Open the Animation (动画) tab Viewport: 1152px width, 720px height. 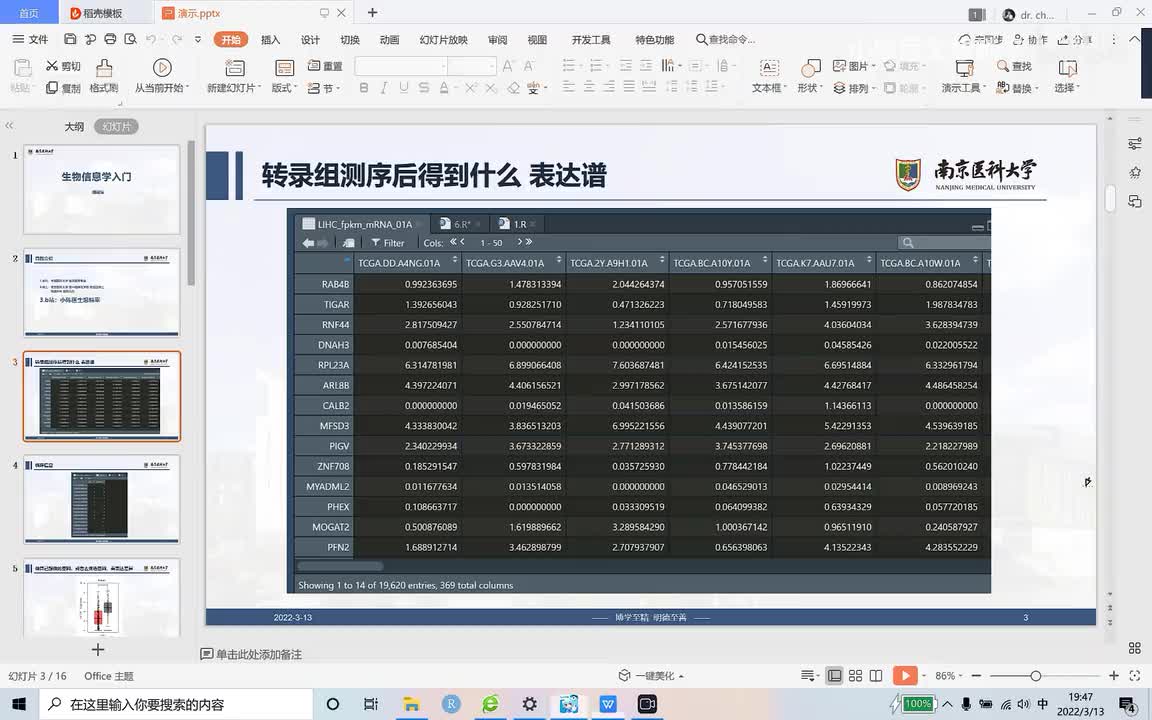point(389,40)
